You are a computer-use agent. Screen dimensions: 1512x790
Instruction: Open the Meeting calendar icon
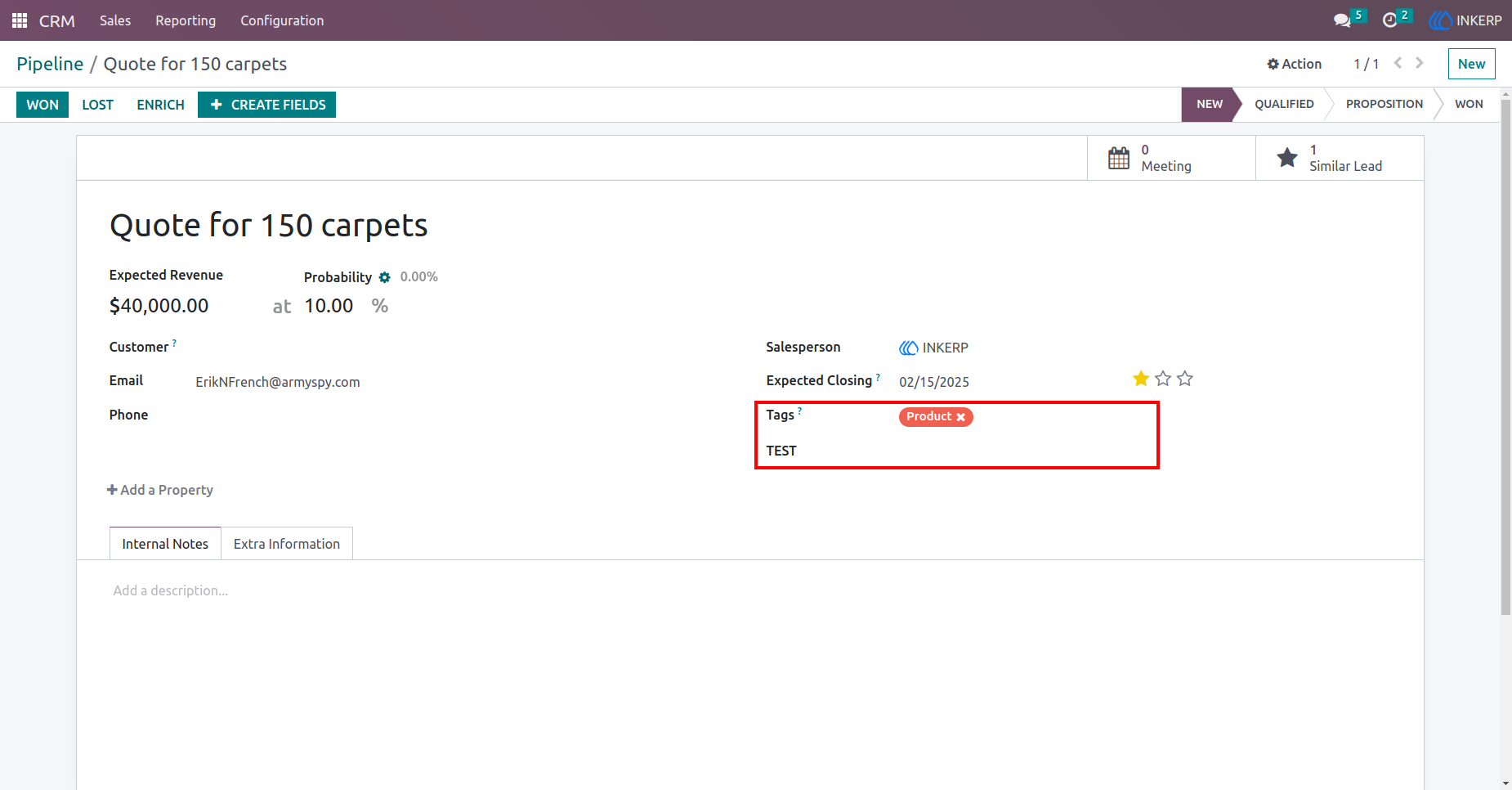pos(1119,158)
